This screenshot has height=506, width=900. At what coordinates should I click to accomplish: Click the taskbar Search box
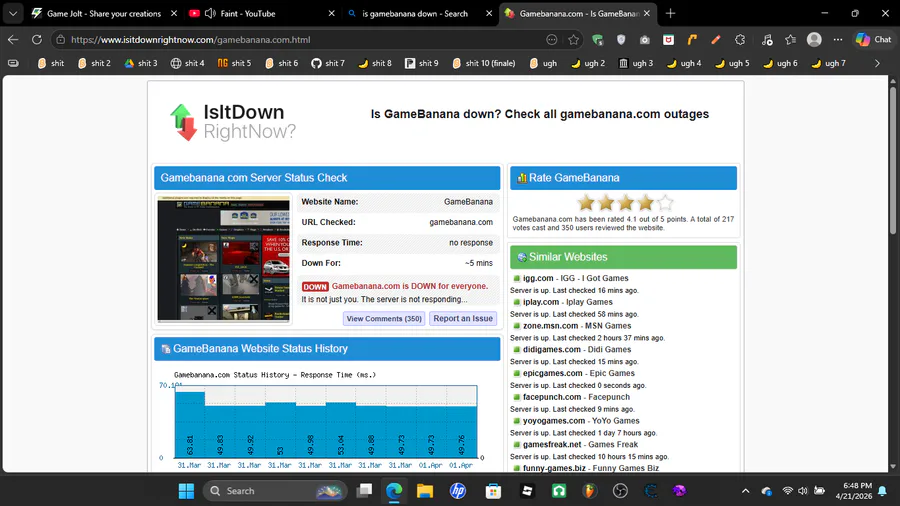(275, 491)
